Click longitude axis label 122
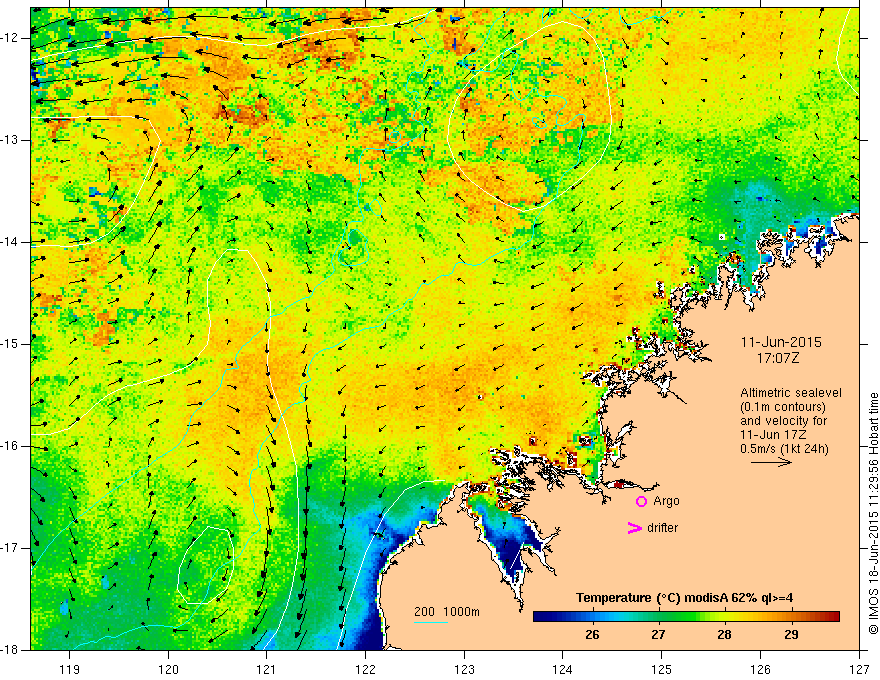This screenshot has height=680, width=880. 365,669
